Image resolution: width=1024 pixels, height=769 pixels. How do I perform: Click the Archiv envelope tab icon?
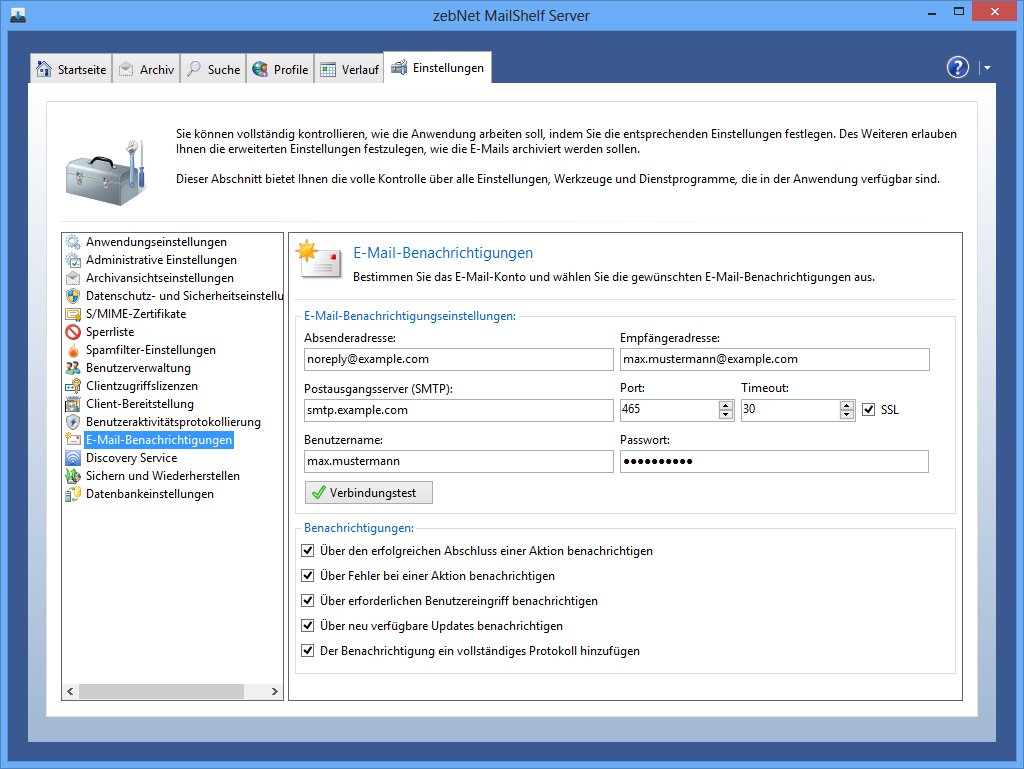126,69
